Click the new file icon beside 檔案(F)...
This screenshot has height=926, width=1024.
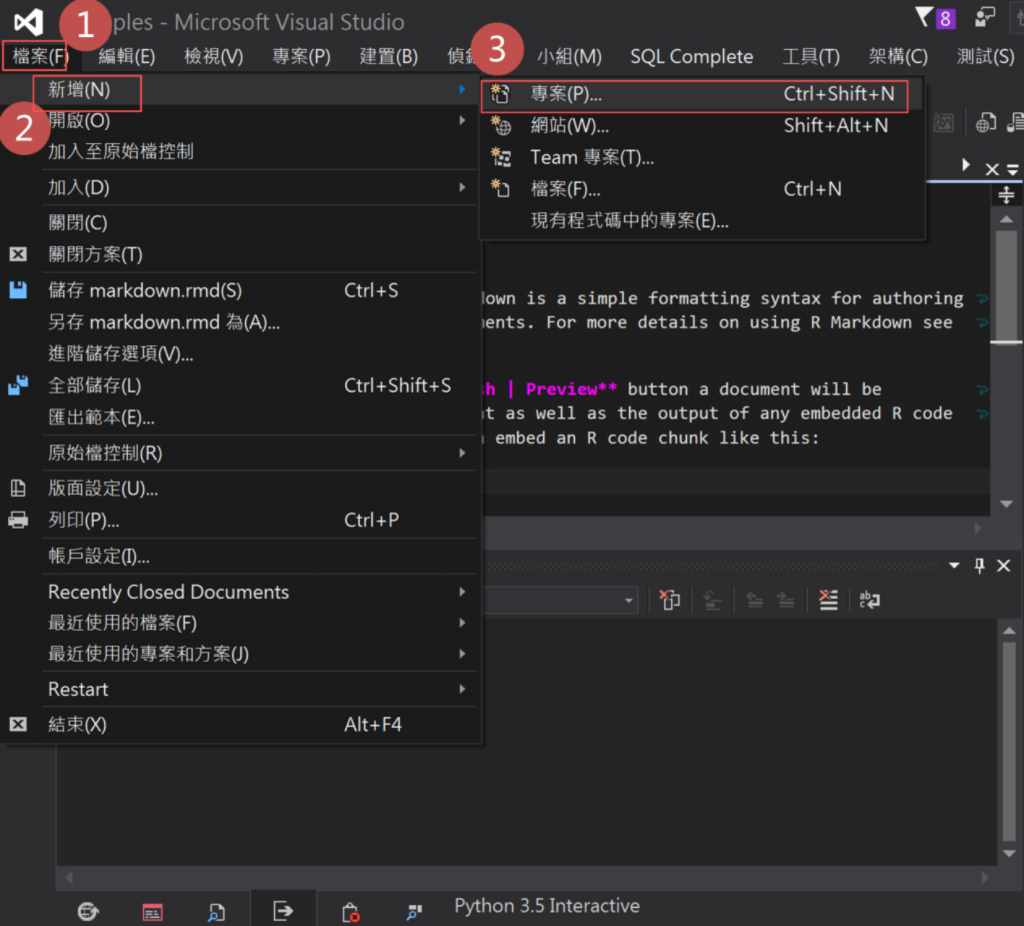tap(500, 189)
